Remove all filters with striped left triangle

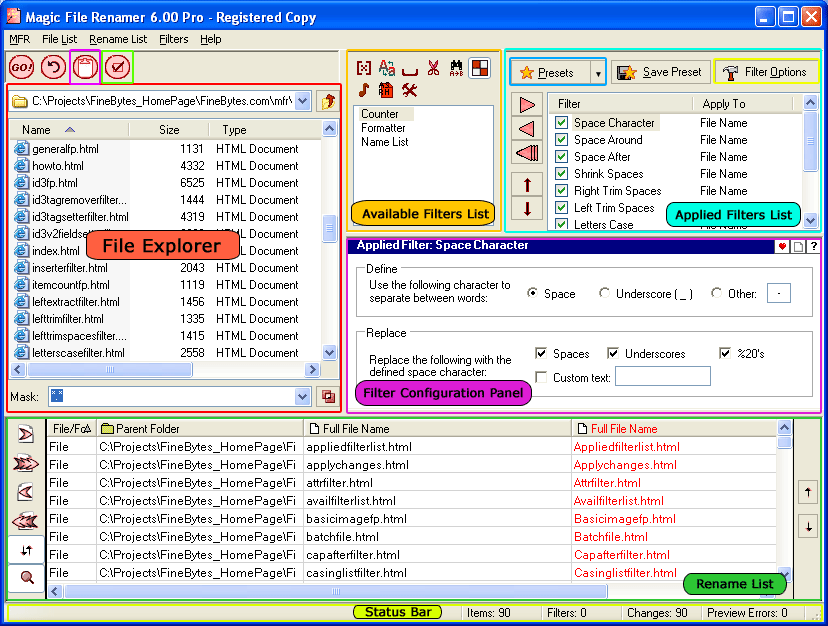527,153
